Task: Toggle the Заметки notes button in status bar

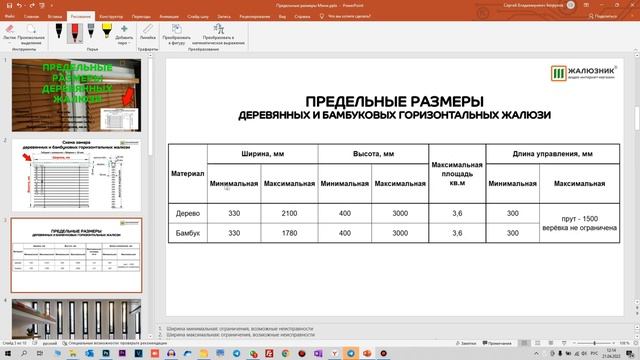Action: [x=466, y=343]
